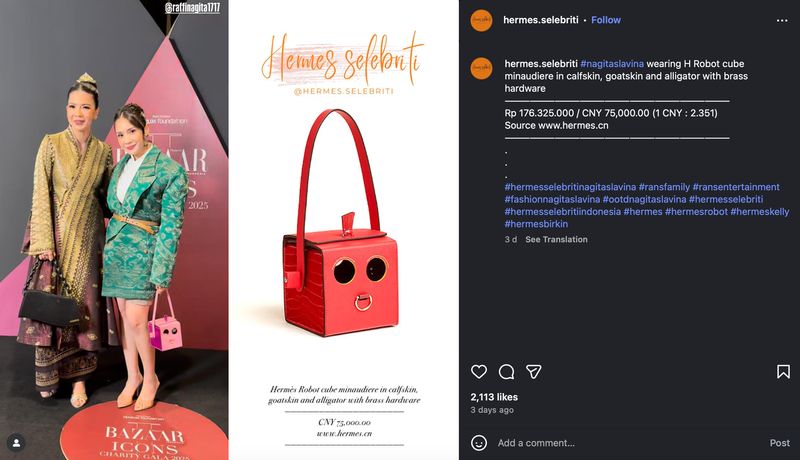800x460 pixels.
Task: Click hermes.selebriti username in header
Action: [540, 20]
